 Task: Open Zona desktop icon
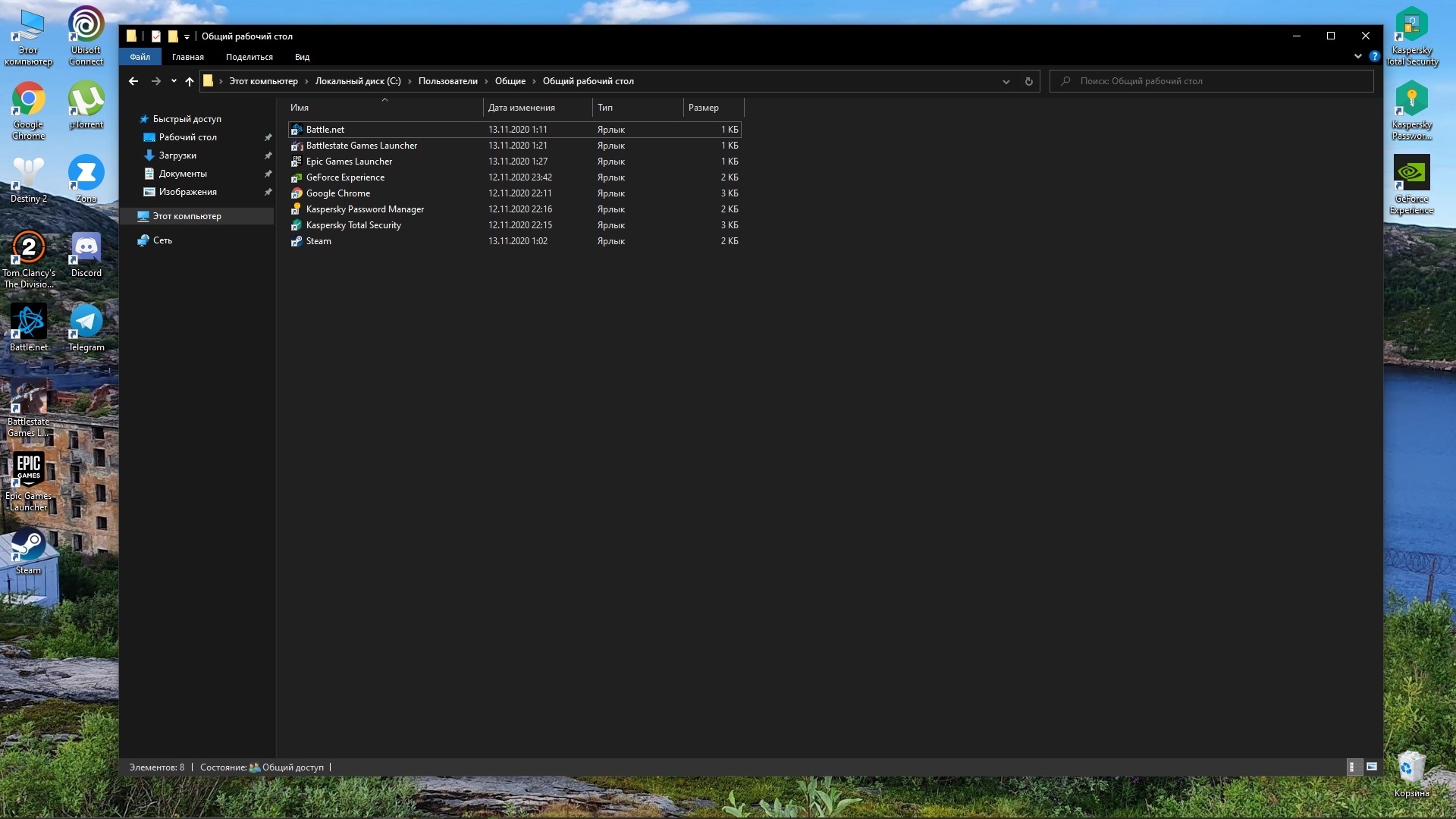click(x=86, y=179)
